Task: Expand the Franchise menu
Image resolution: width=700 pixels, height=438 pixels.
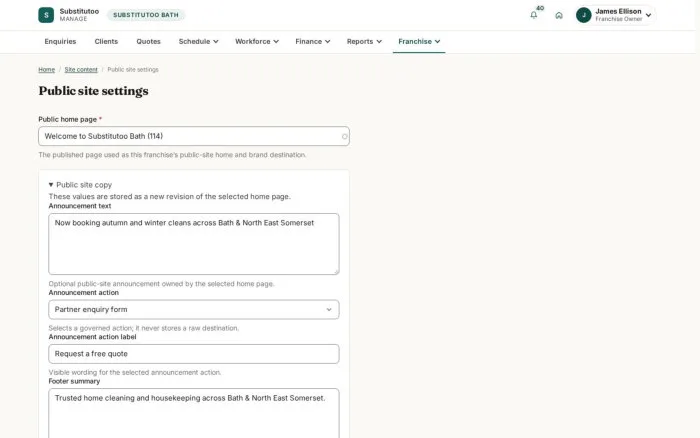Action: point(419,42)
